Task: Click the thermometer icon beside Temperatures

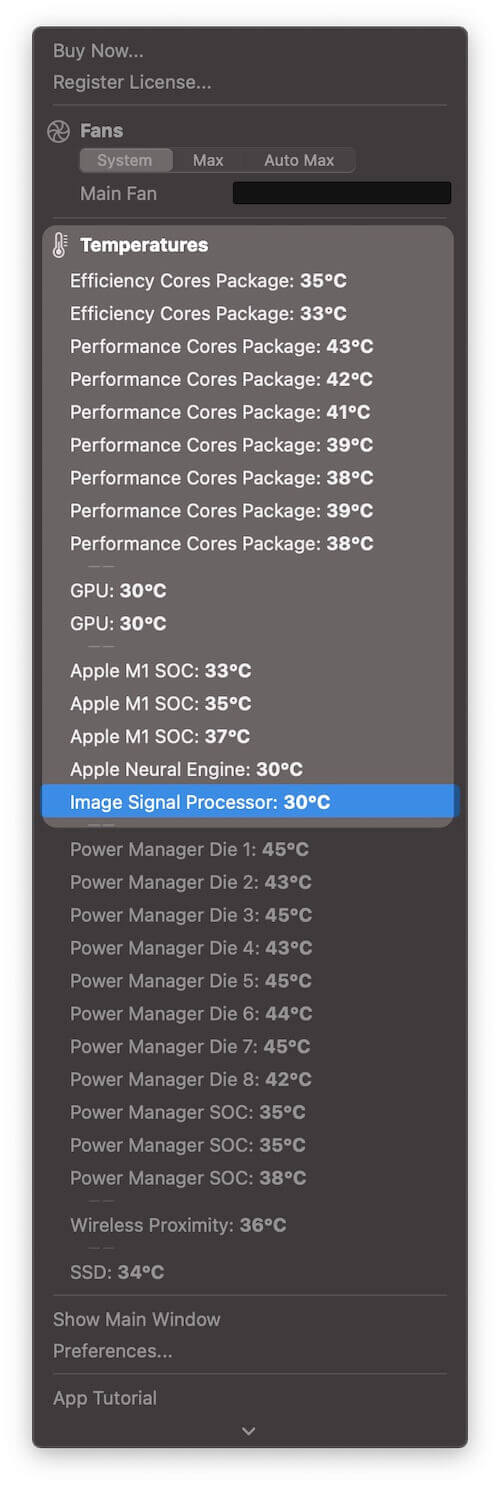Action: 59,245
